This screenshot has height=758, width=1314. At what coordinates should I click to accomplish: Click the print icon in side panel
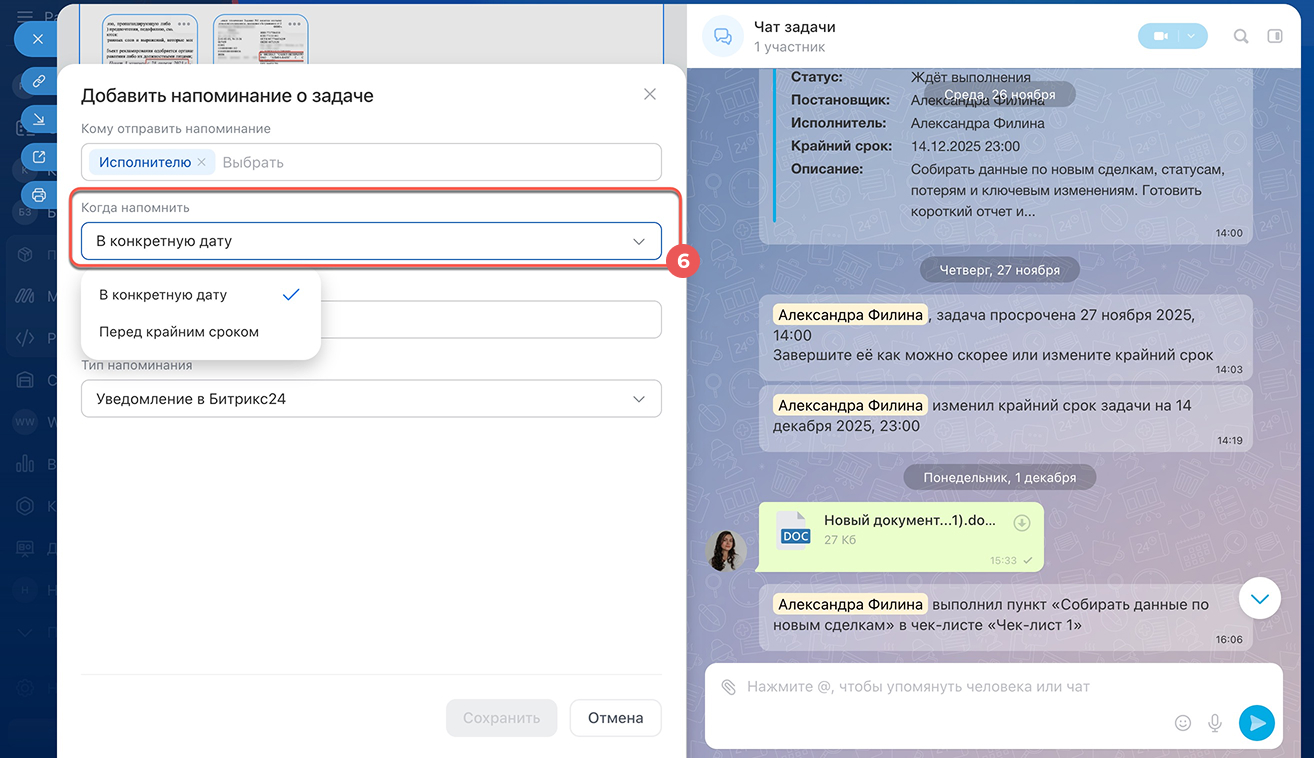click(x=38, y=195)
